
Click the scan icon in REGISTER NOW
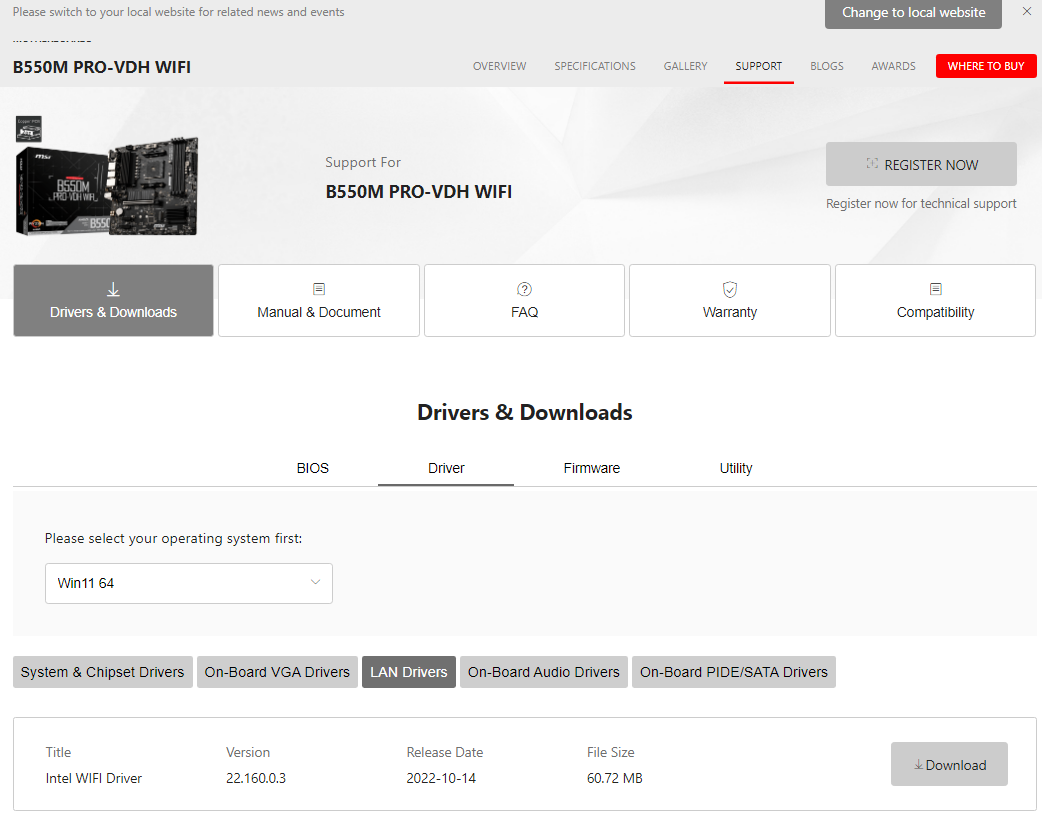click(x=872, y=163)
